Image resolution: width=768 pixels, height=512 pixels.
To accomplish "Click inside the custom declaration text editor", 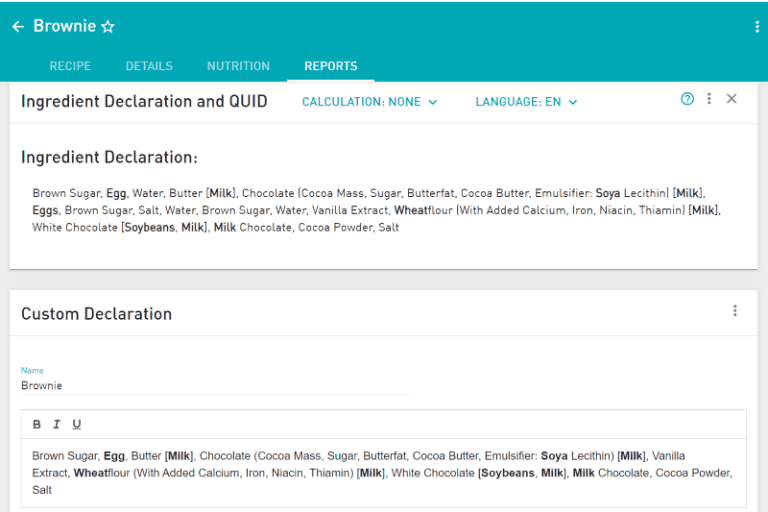I will coord(384,473).
